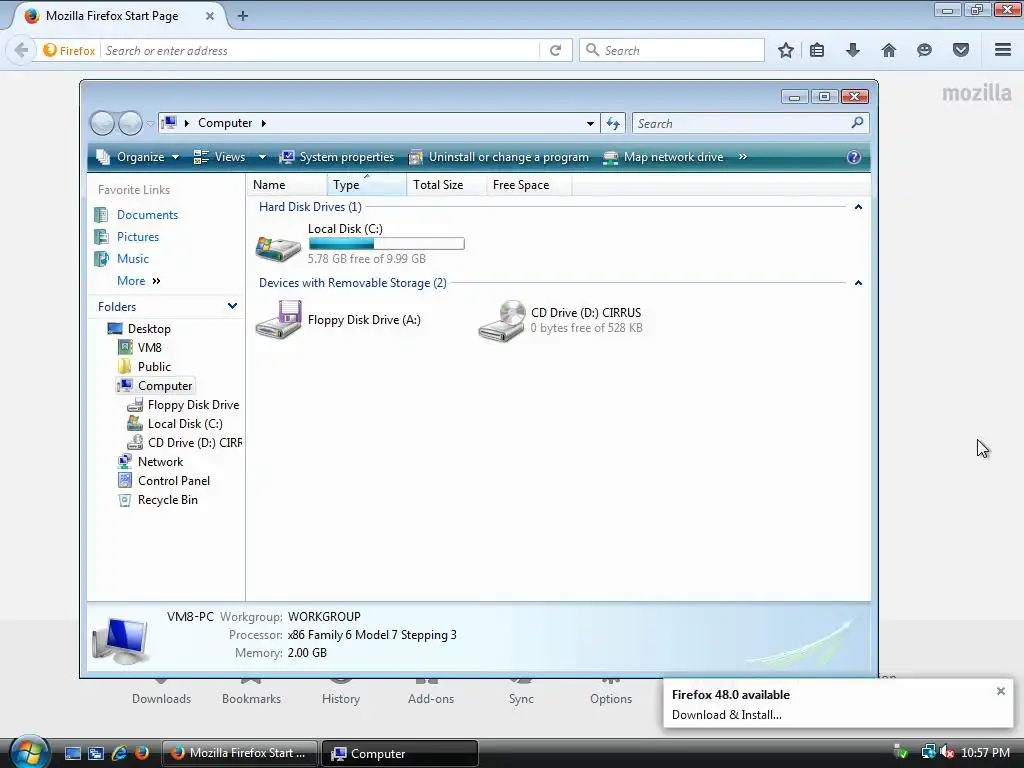
Task: Click Local Disk C: usage bar
Action: (x=387, y=244)
